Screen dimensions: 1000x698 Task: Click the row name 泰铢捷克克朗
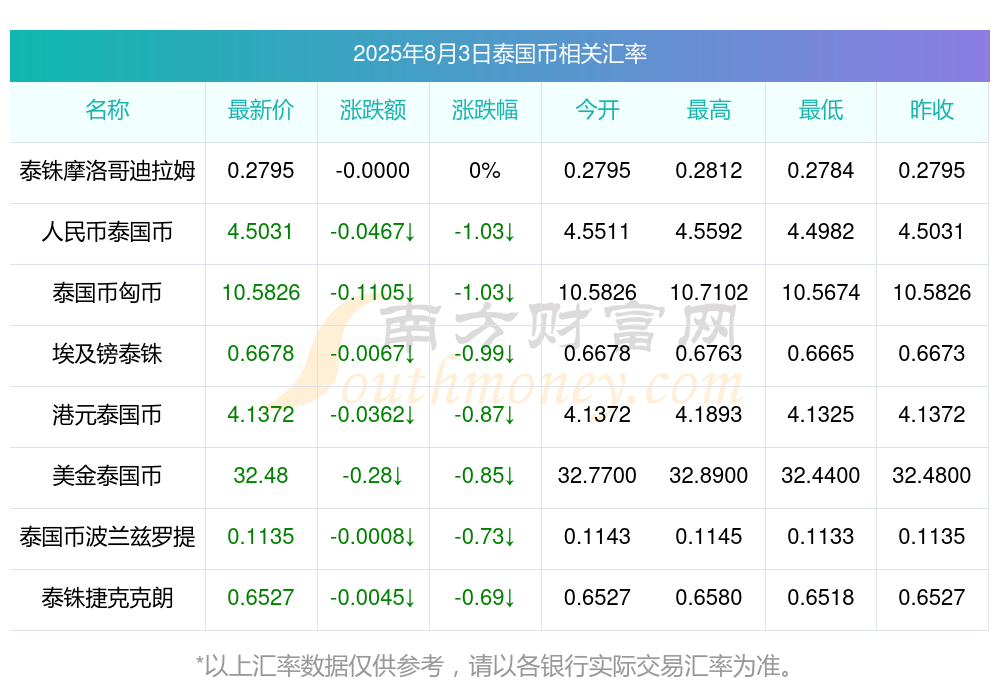coord(107,598)
